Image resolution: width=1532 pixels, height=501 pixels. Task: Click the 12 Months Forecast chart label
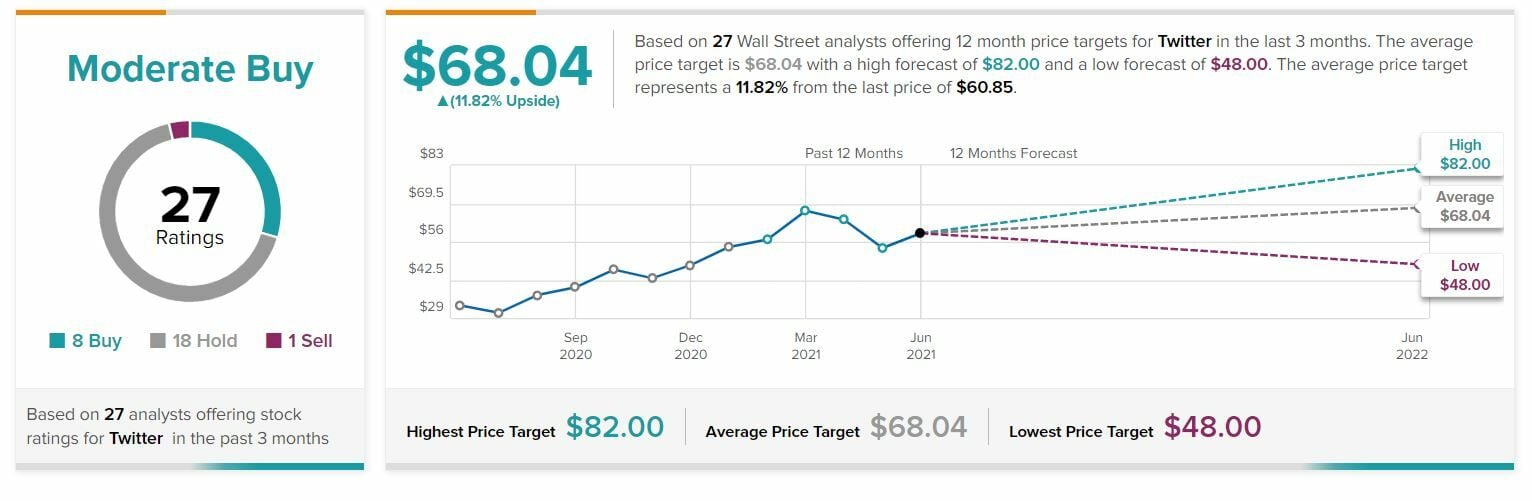(1014, 153)
